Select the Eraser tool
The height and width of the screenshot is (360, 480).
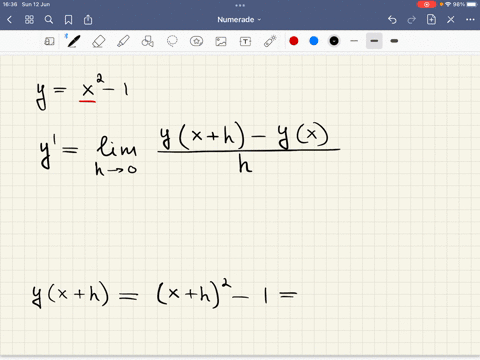tap(98, 41)
